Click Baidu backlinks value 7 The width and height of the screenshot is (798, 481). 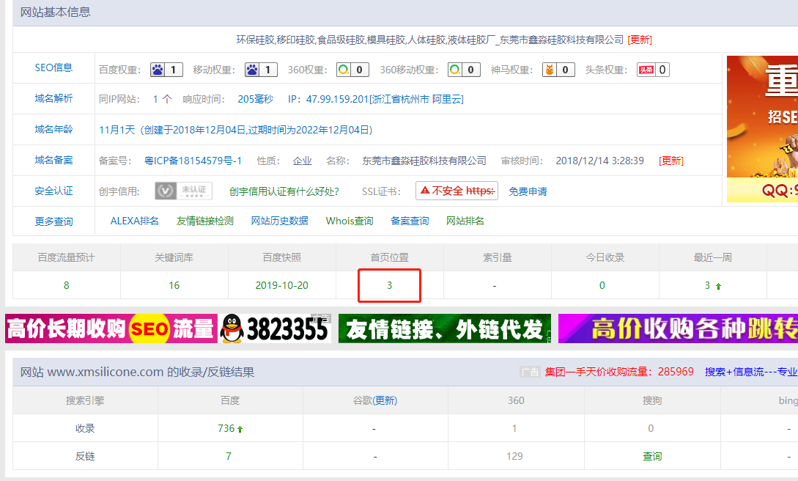pos(229,456)
